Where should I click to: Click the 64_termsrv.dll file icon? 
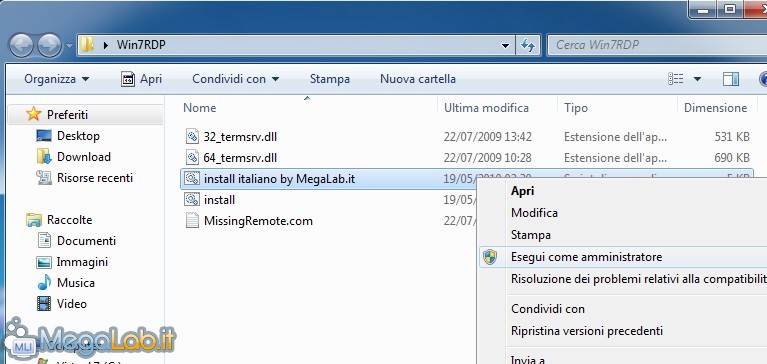[x=193, y=158]
